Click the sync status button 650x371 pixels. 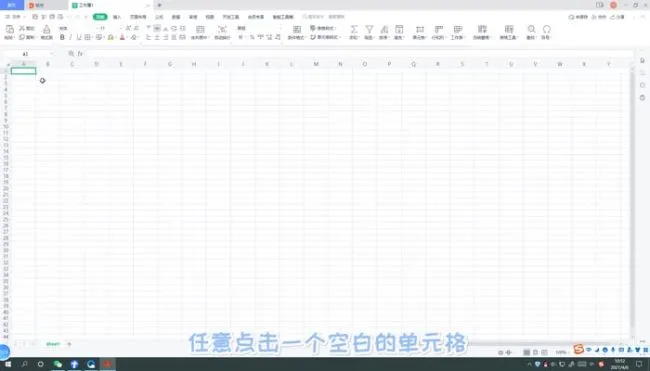point(578,17)
